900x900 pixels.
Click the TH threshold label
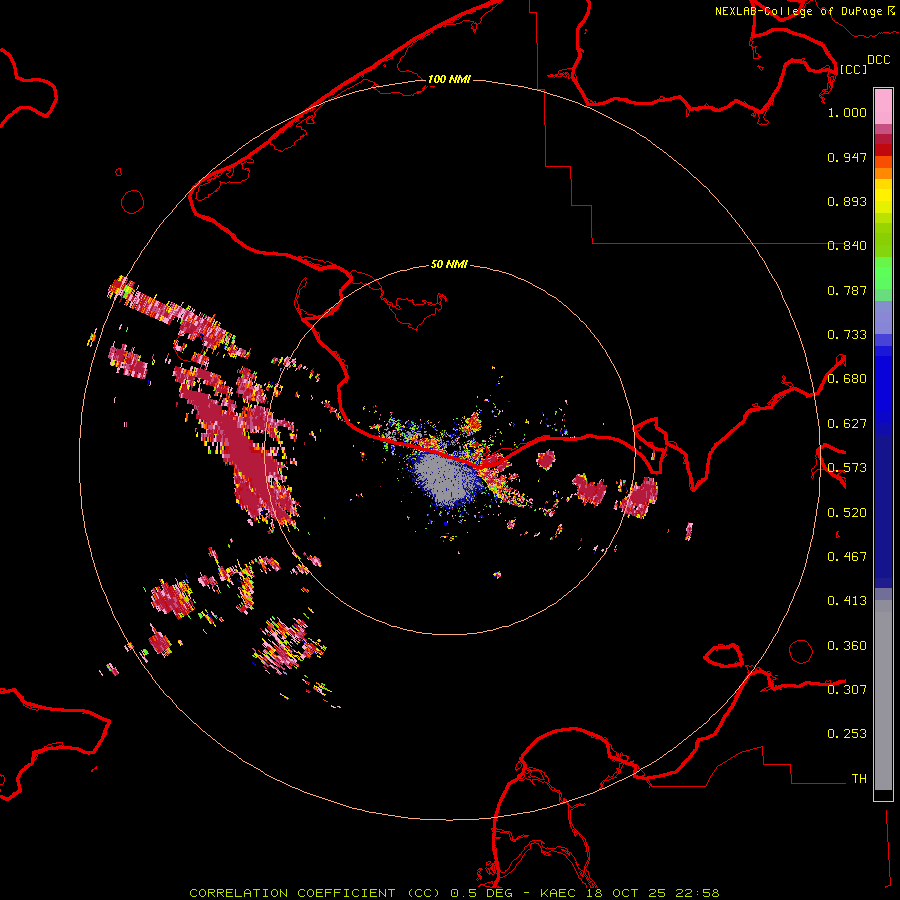point(859,779)
